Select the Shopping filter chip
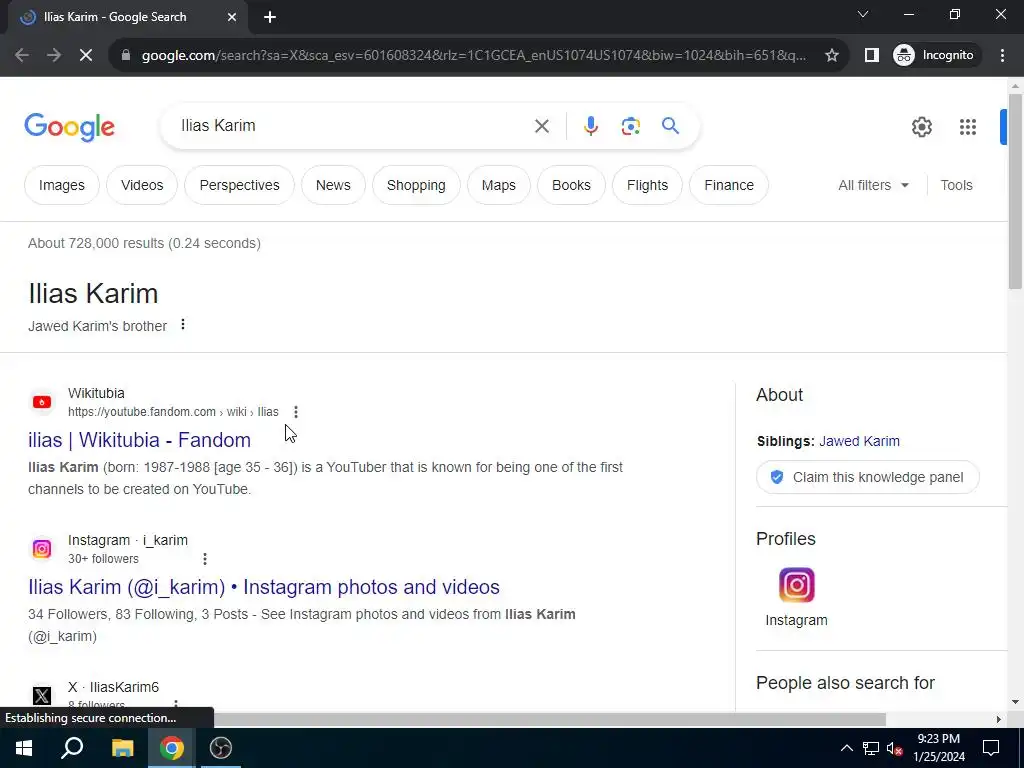 tap(416, 185)
